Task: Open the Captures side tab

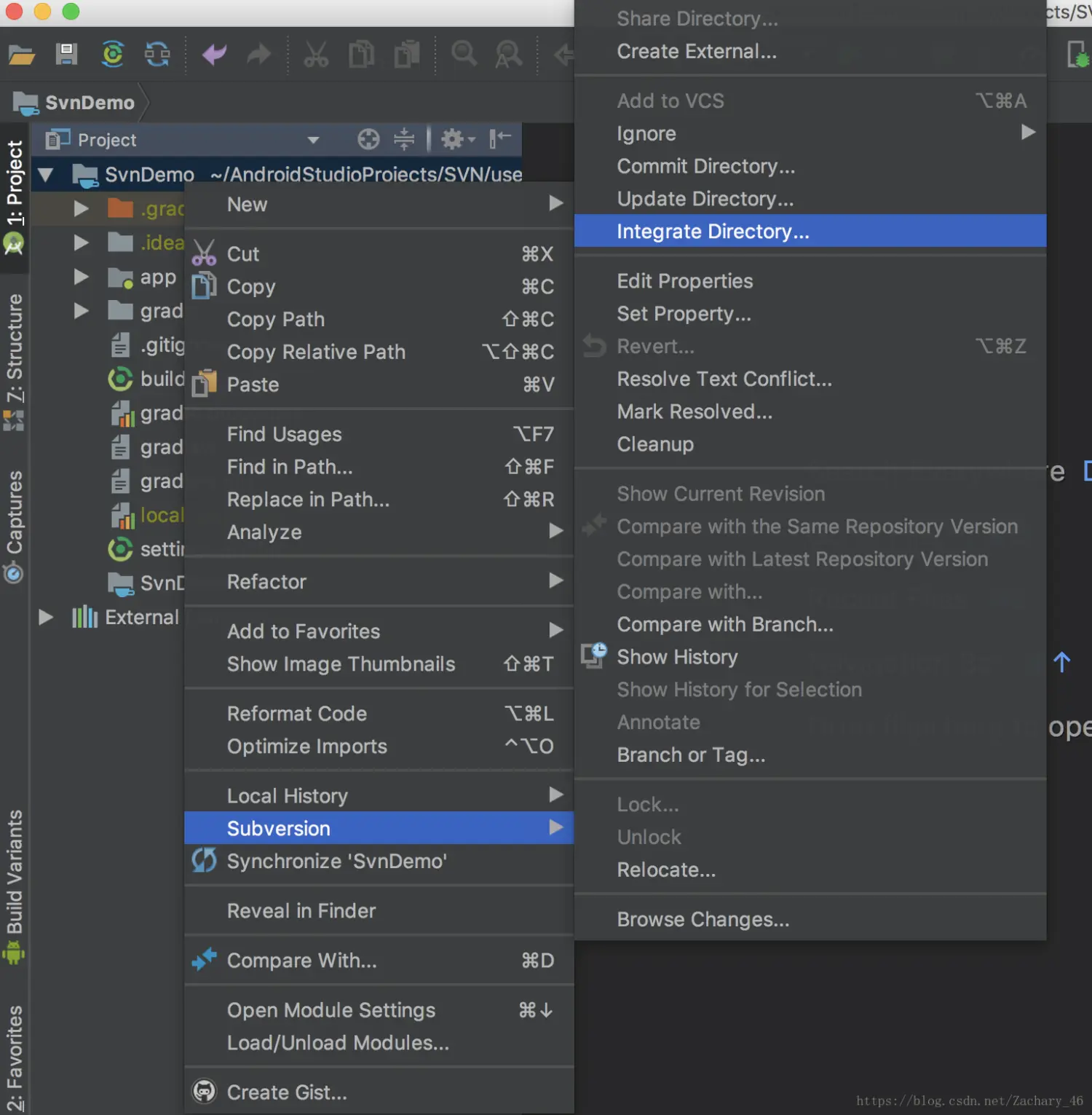Action: (x=15, y=527)
